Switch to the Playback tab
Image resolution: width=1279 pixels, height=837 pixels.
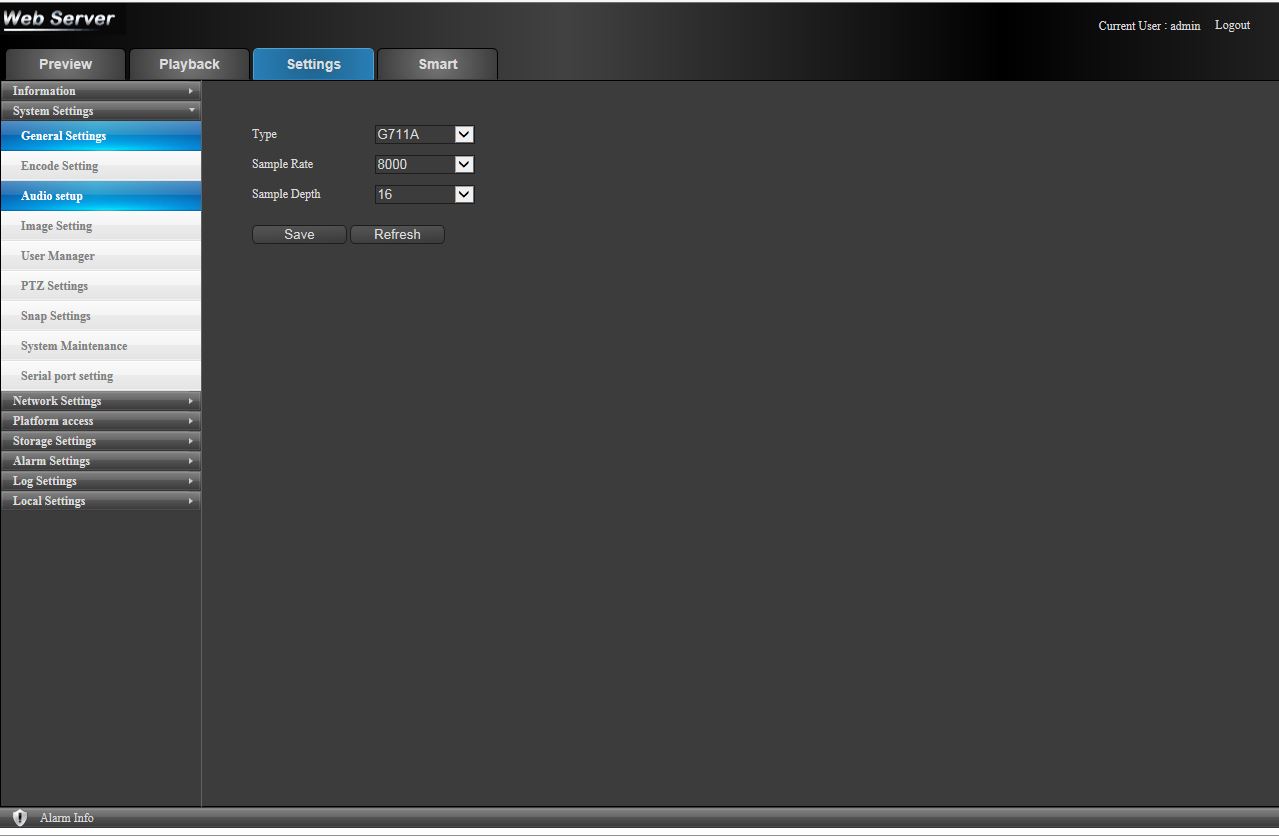pyautogui.click(x=189, y=64)
